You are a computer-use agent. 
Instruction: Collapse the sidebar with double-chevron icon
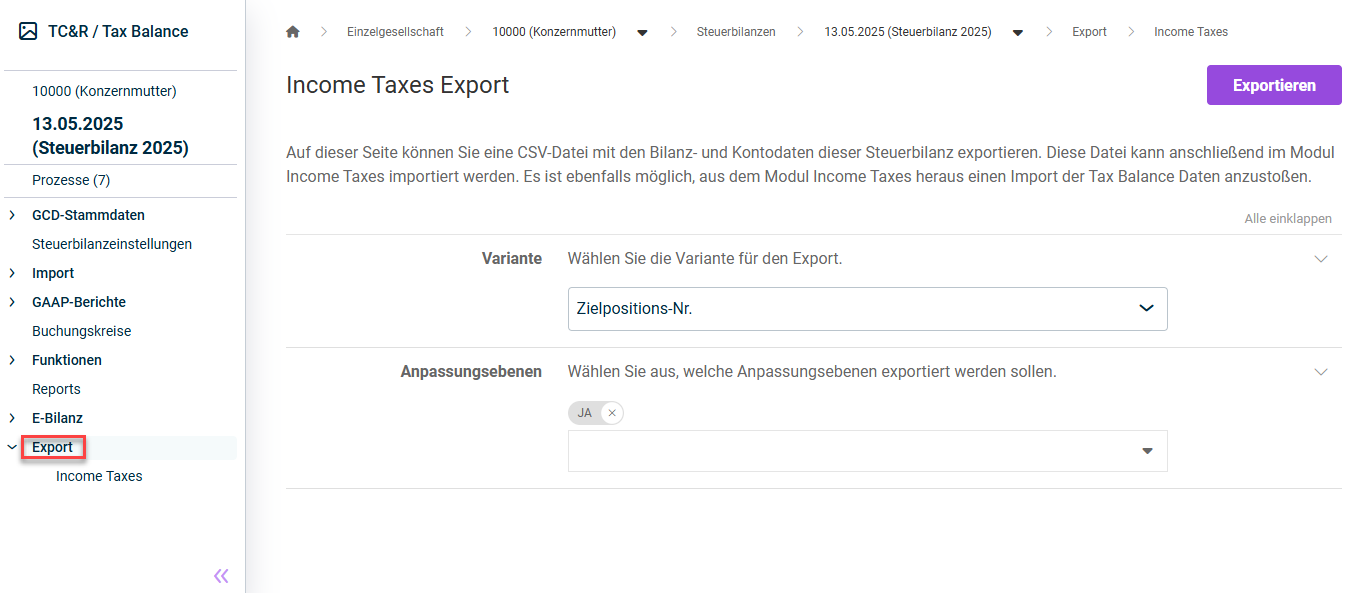(221, 575)
